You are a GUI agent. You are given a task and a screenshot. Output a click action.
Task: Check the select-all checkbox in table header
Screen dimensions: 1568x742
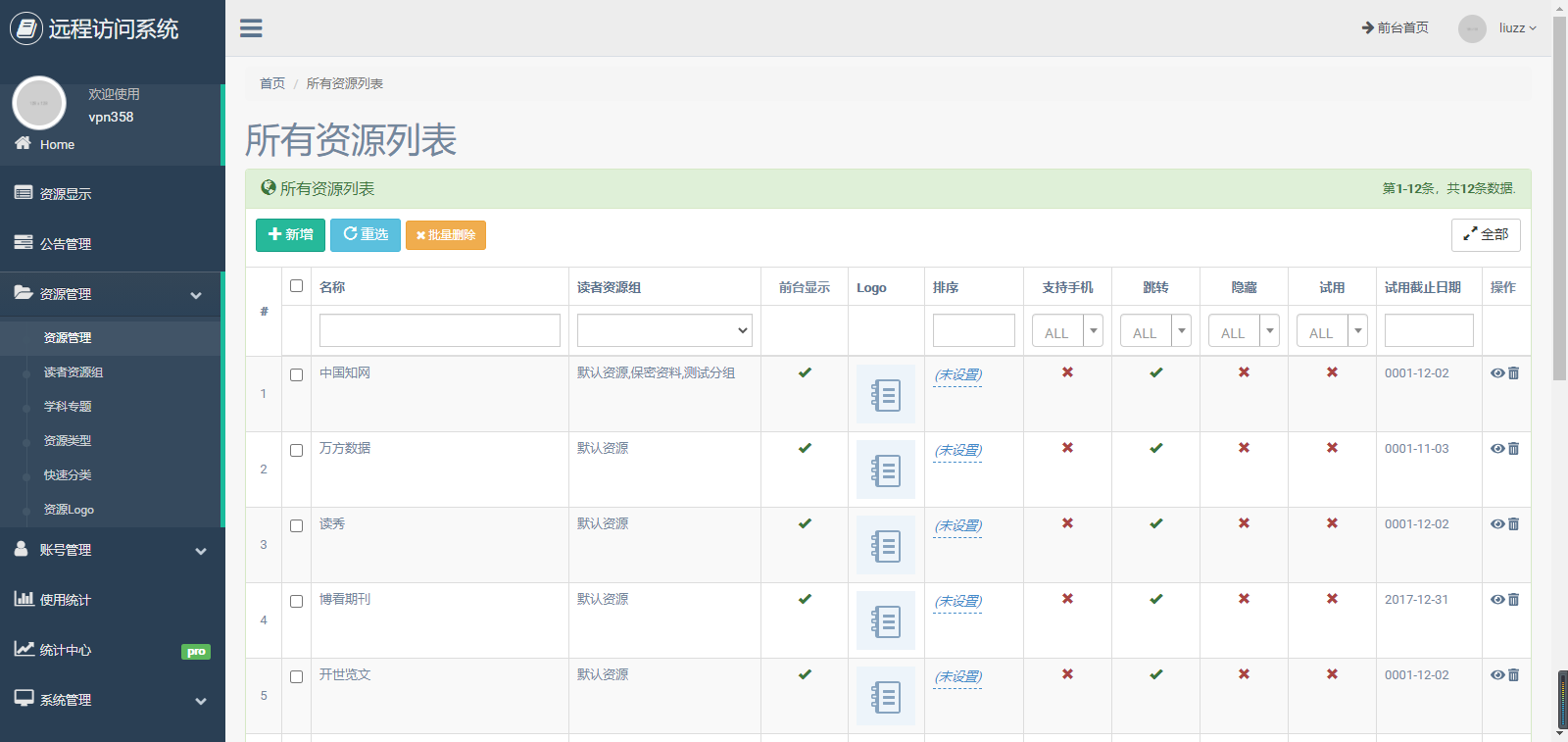click(x=297, y=286)
